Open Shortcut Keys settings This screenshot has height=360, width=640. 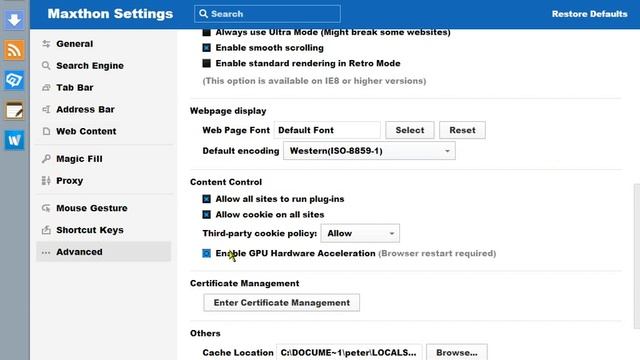(x=103, y=230)
